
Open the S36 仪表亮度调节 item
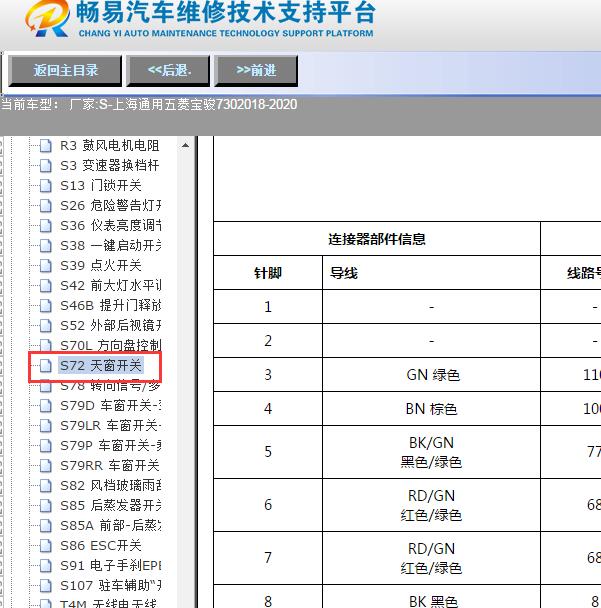click(x=111, y=226)
